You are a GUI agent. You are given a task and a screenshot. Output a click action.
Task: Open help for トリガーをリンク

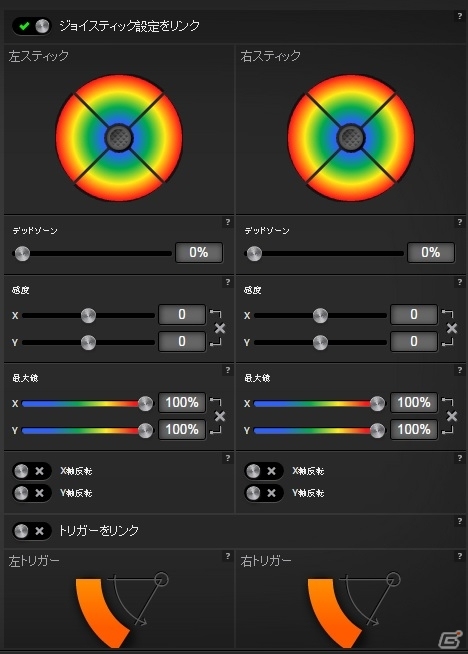point(460,521)
